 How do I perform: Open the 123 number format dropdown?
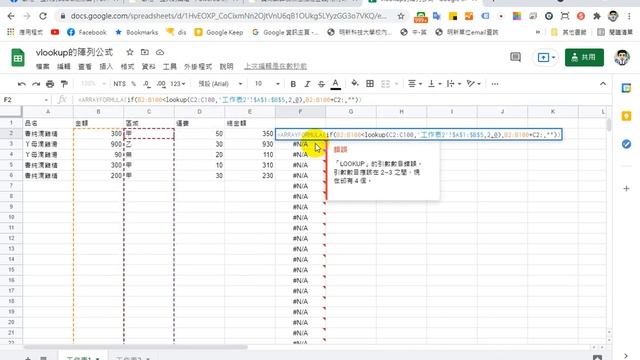pyautogui.click(x=178, y=84)
